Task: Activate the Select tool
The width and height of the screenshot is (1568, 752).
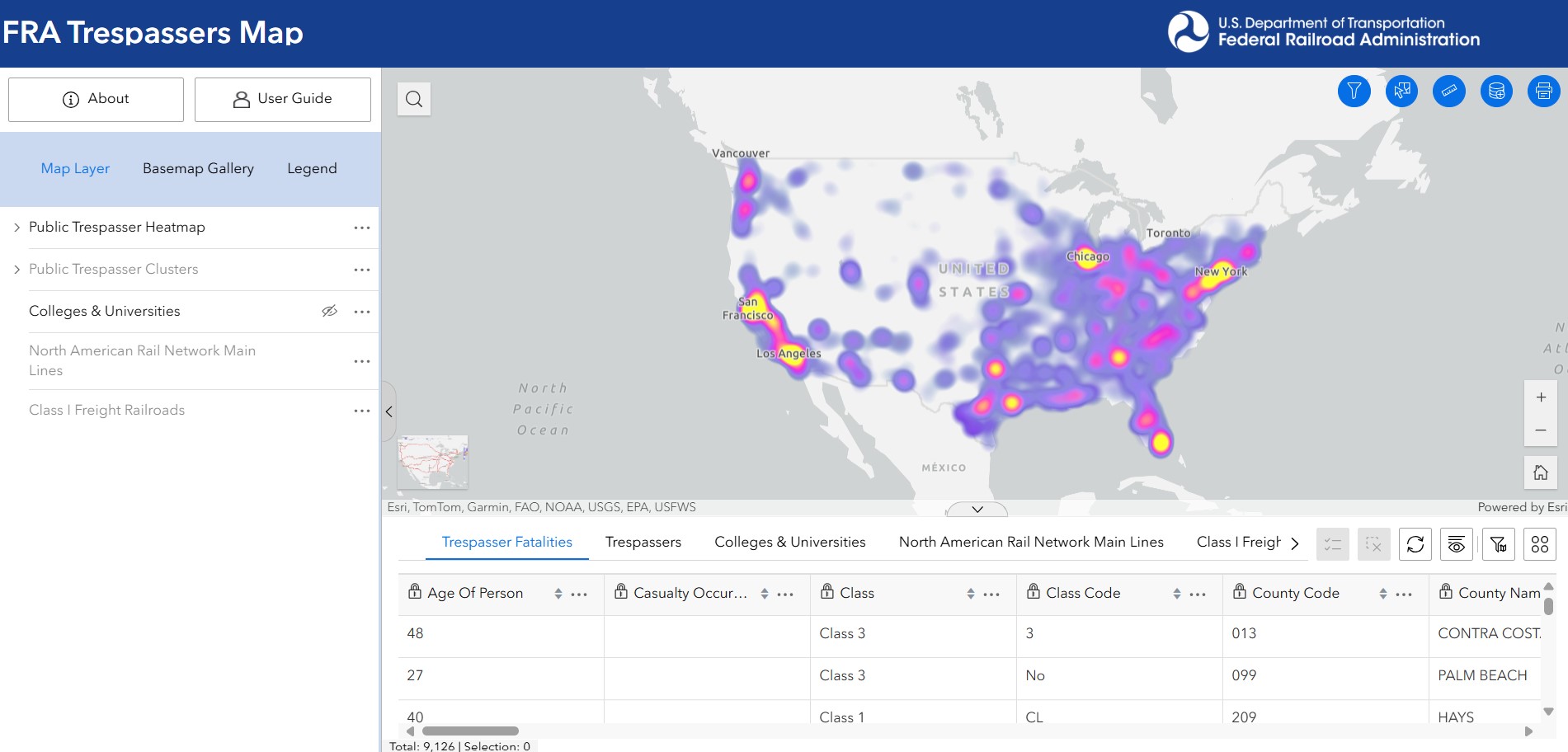Action: (1401, 92)
